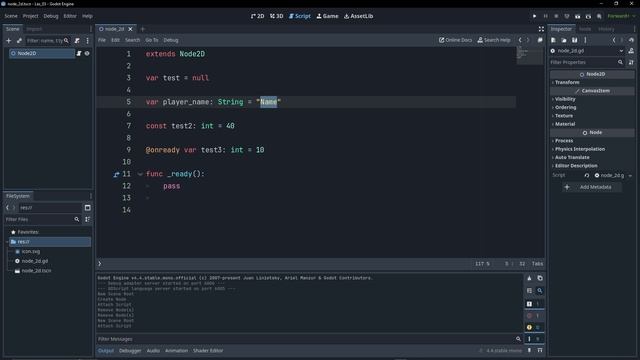This screenshot has height=360, width=640.
Task: Run the current scene
Action: (x=578, y=16)
